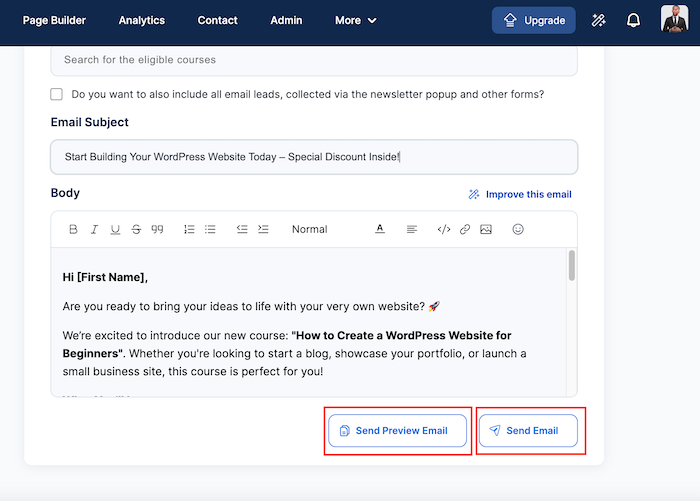700x501 pixels.
Task: Insert an image into email body
Action: pos(486,230)
